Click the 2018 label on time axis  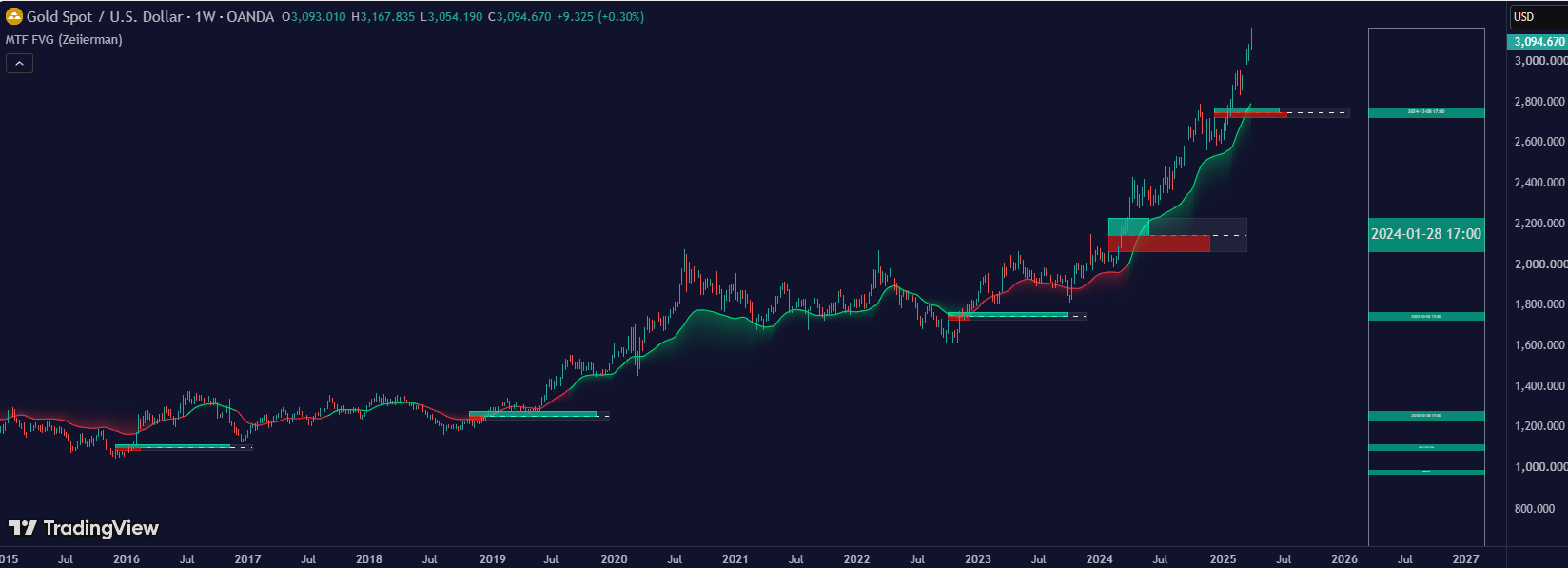click(369, 559)
